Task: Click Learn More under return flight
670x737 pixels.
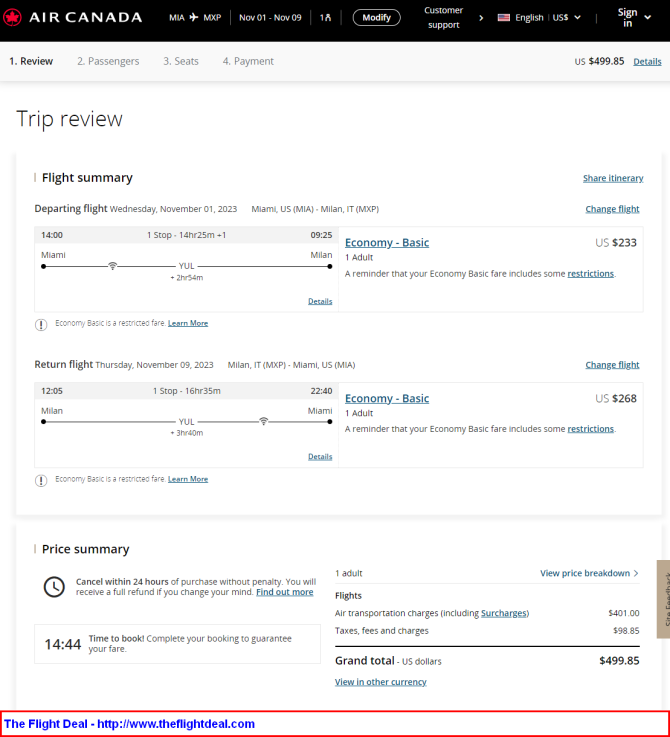Action: [188, 479]
